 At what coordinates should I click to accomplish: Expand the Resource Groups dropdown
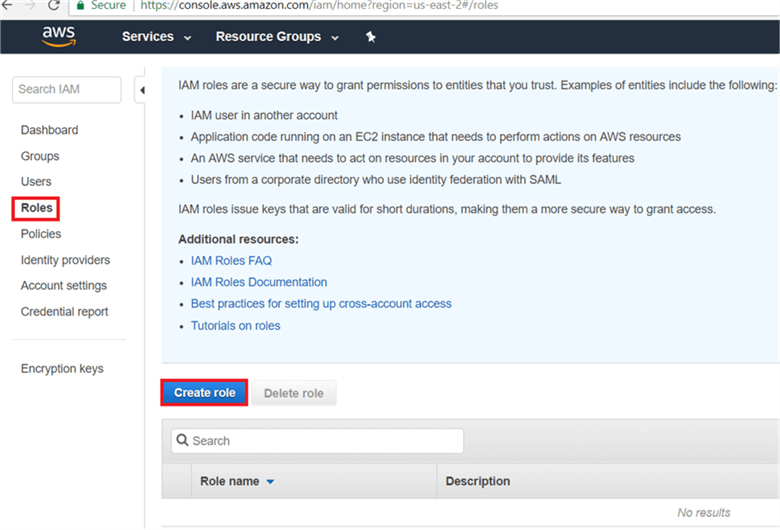[277, 37]
